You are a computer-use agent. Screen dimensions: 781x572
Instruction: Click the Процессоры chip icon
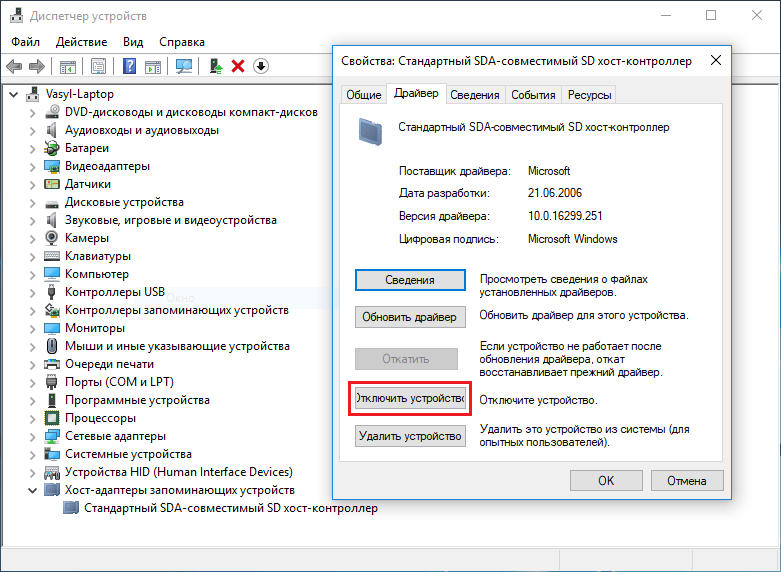tap(52, 418)
